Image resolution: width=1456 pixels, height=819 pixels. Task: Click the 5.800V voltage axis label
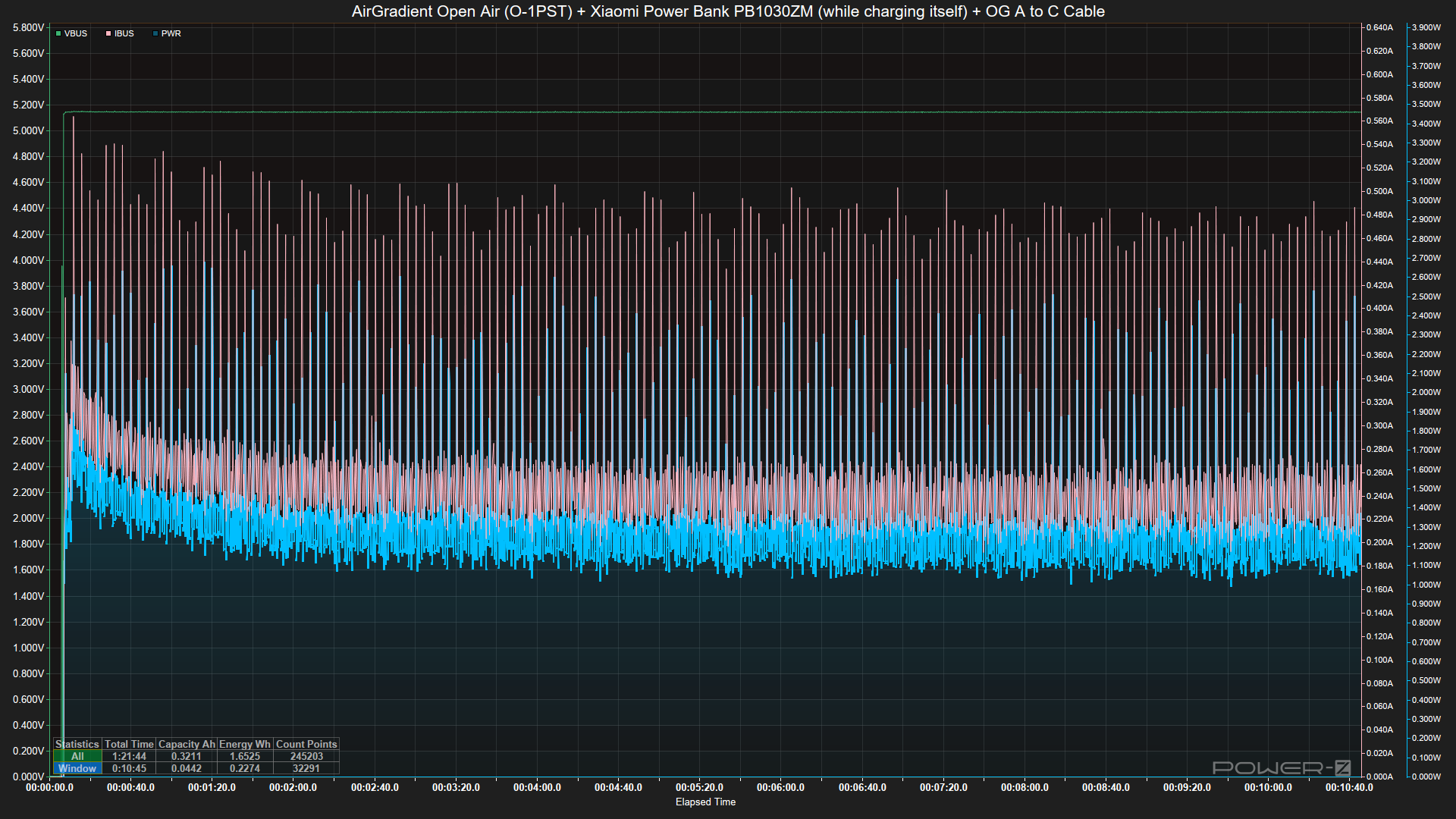coord(29,27)
